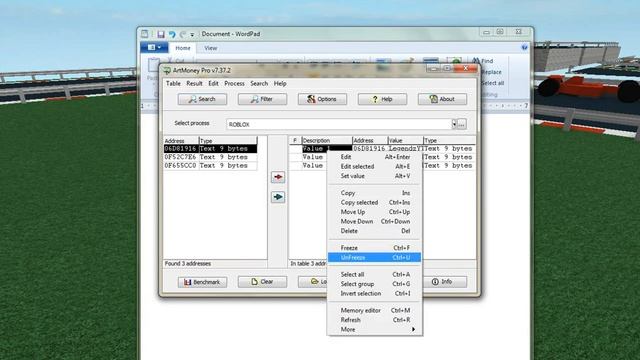Viewport: 640px width, 360px height.
Task: Click the Undo icon in WordPad
Action: point(172,34)
